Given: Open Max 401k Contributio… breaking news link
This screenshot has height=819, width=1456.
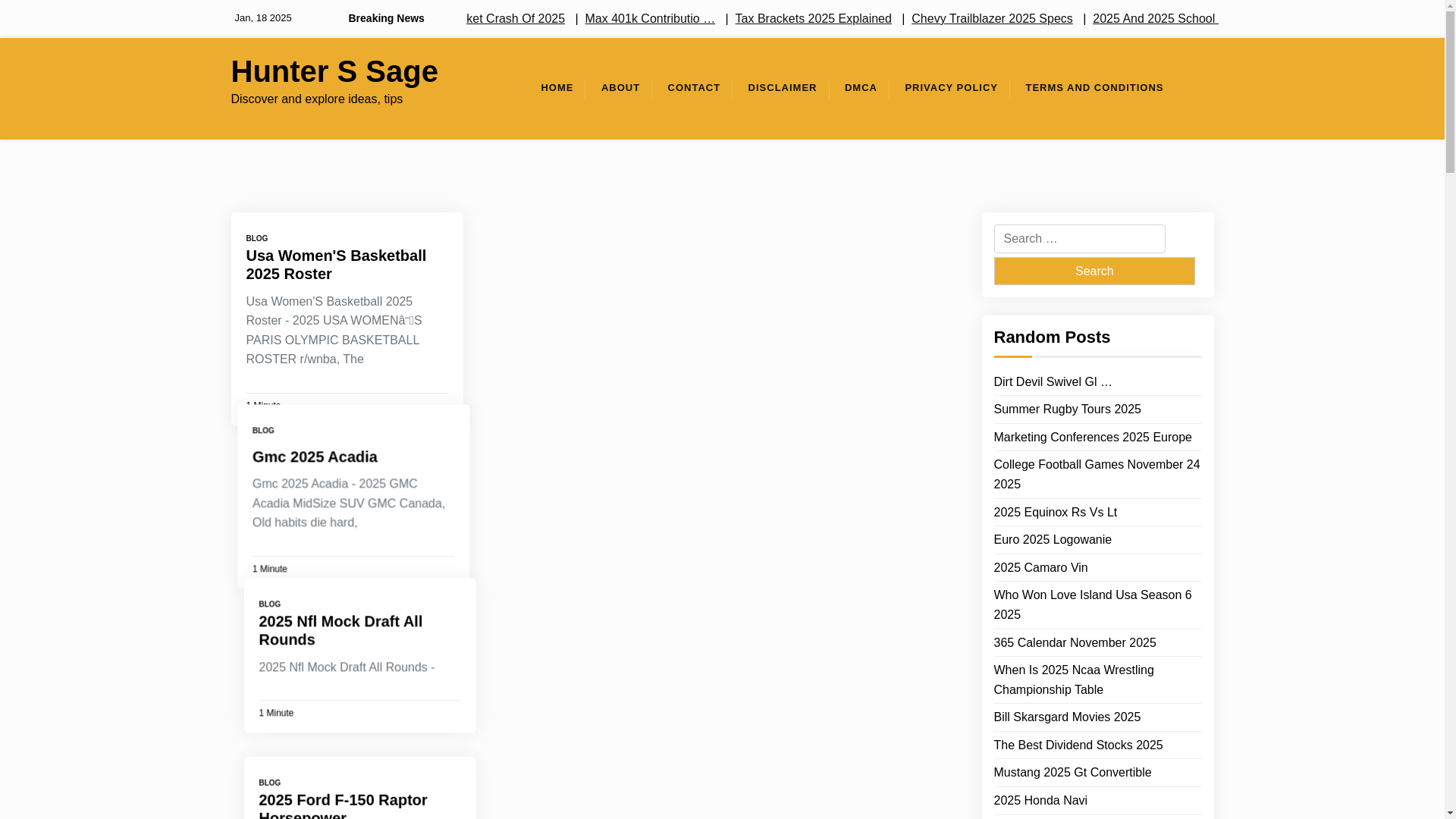Looking at the screenshot, I should (x=650, y=18).
